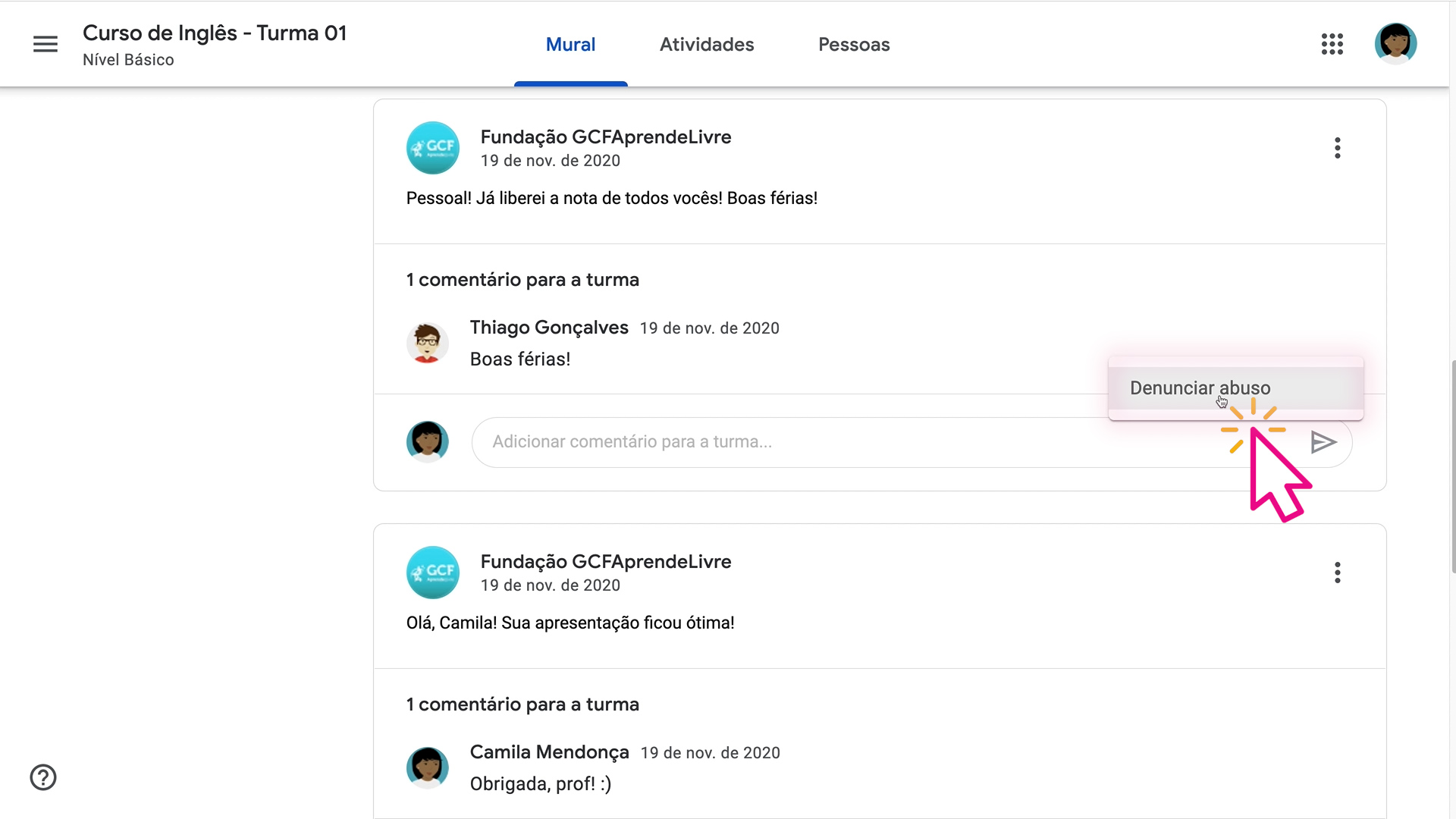Choose 'Denunciar abuso' from the menu
Image resolution: width=1456 pixels, height=819 pixels.
click(x=1200, y=388)
